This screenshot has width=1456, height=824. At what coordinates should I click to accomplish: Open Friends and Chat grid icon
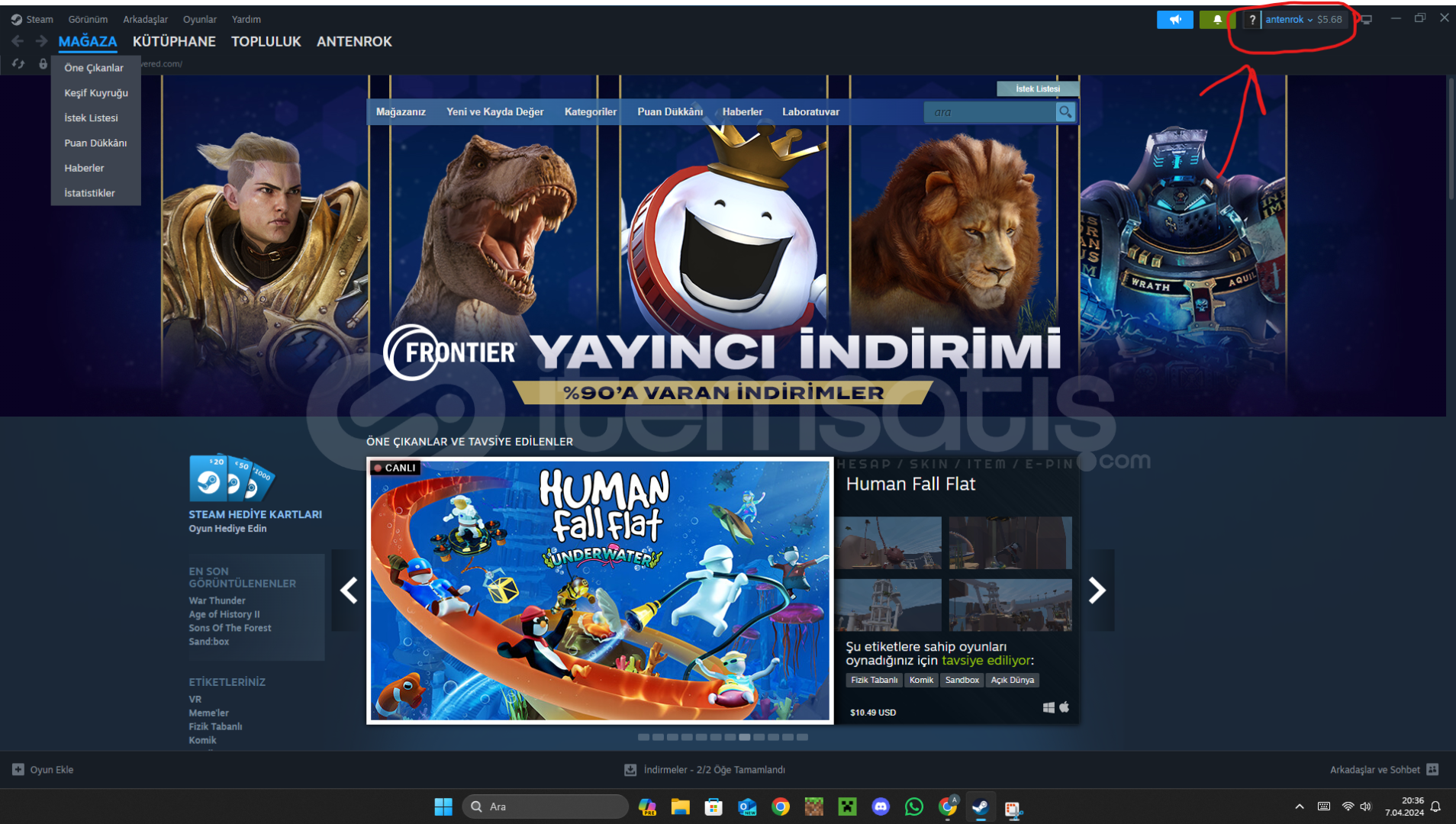coord(1432,770)
